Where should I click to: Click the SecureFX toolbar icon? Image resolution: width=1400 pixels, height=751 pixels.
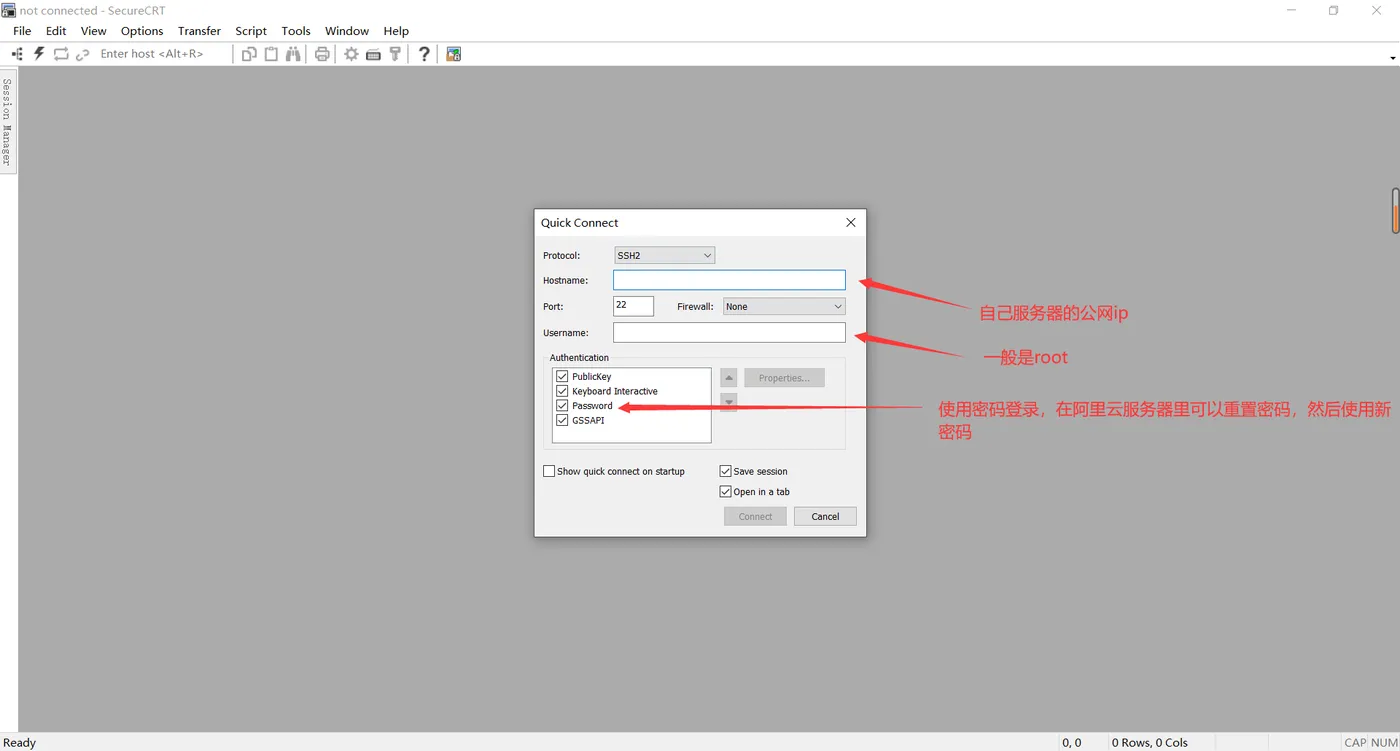(x=454, y=54)
